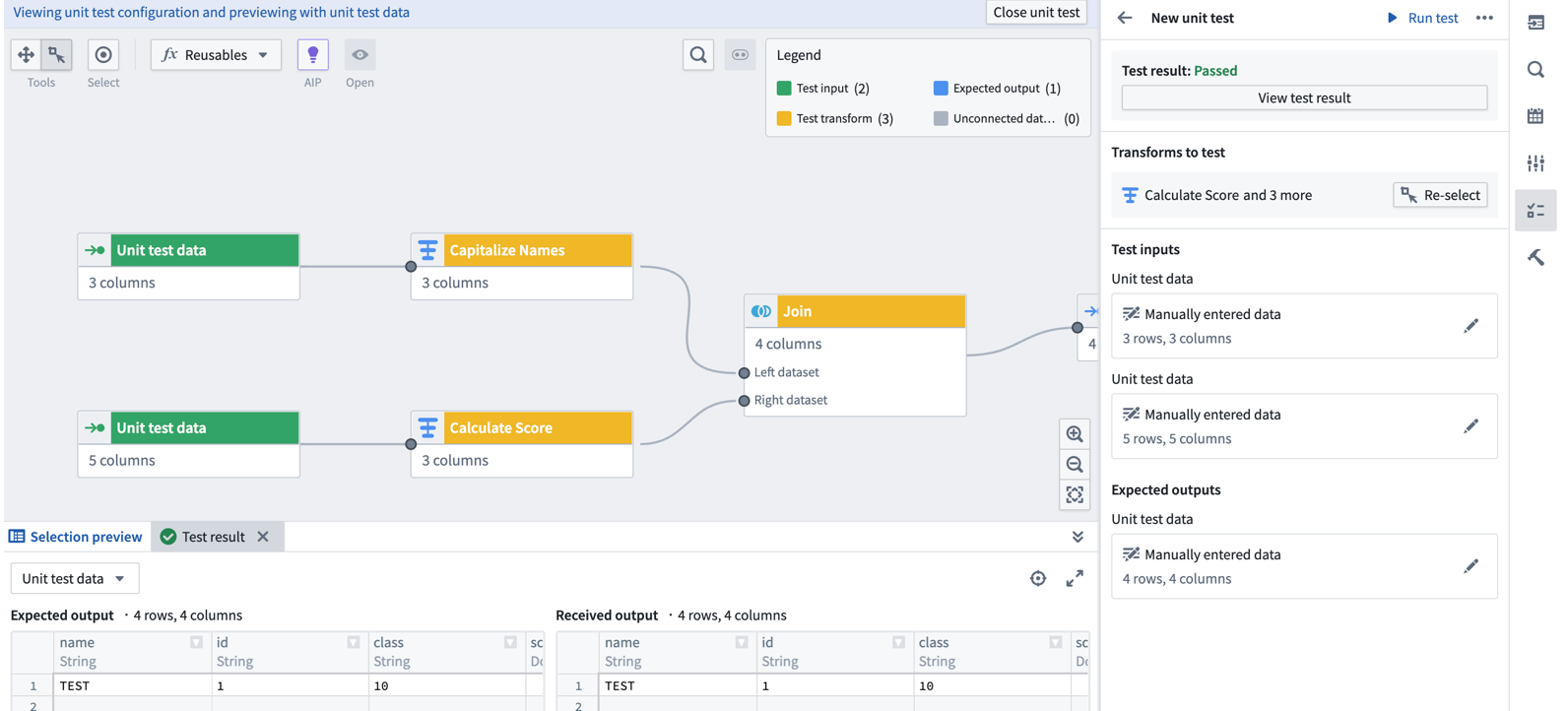
Task: Toggle the Open eye icon
Action: (x=360, y=55)
